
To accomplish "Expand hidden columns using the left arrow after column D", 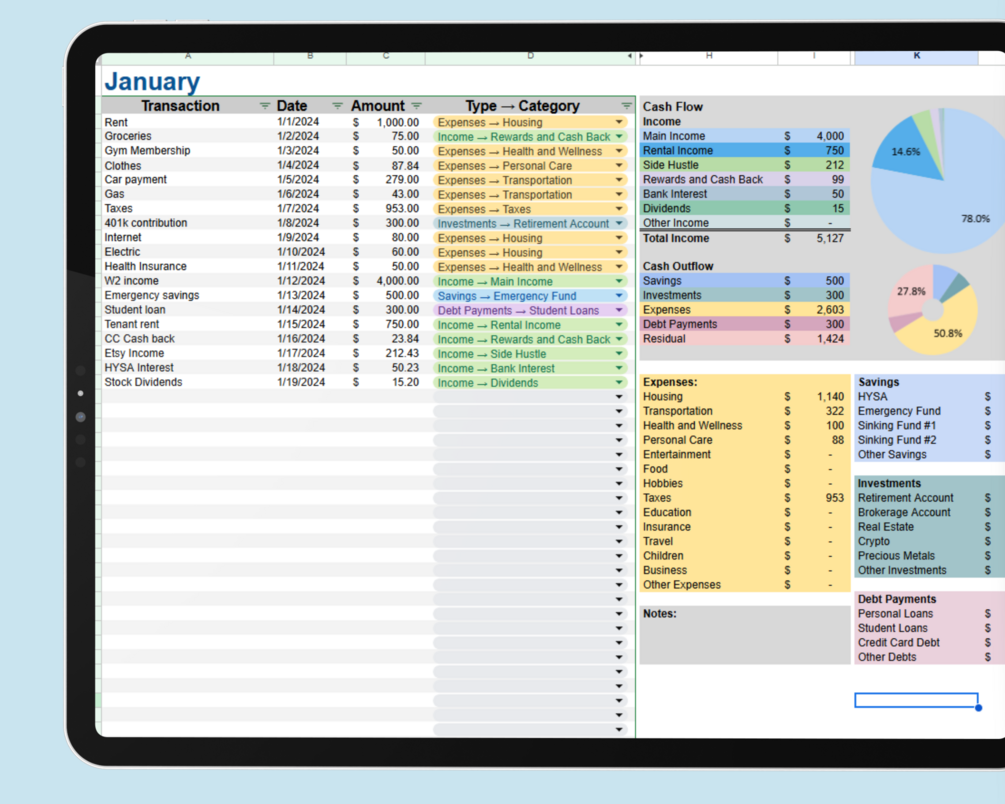I will 629,56.
